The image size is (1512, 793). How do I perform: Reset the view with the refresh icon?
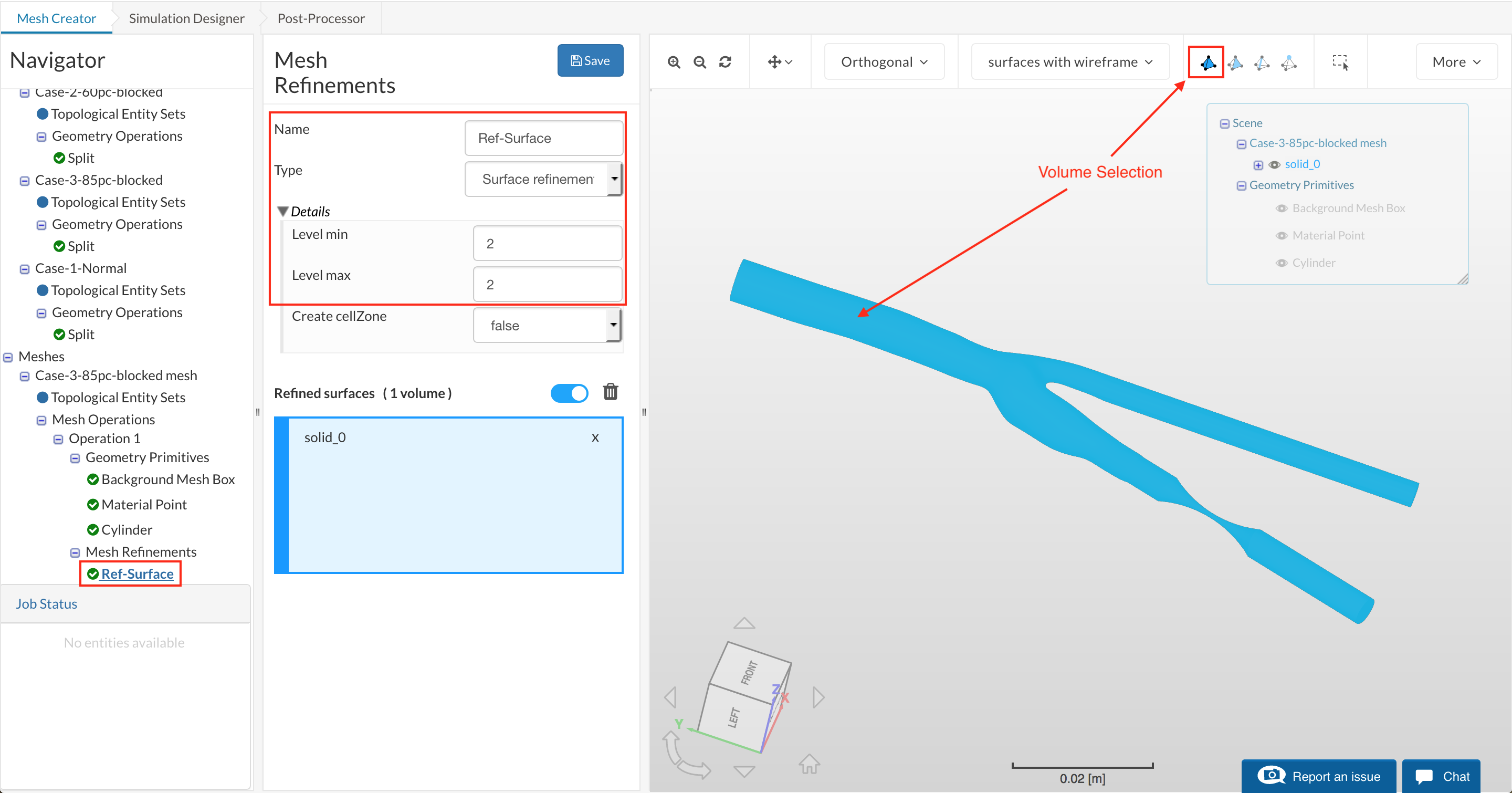point(726,62)
